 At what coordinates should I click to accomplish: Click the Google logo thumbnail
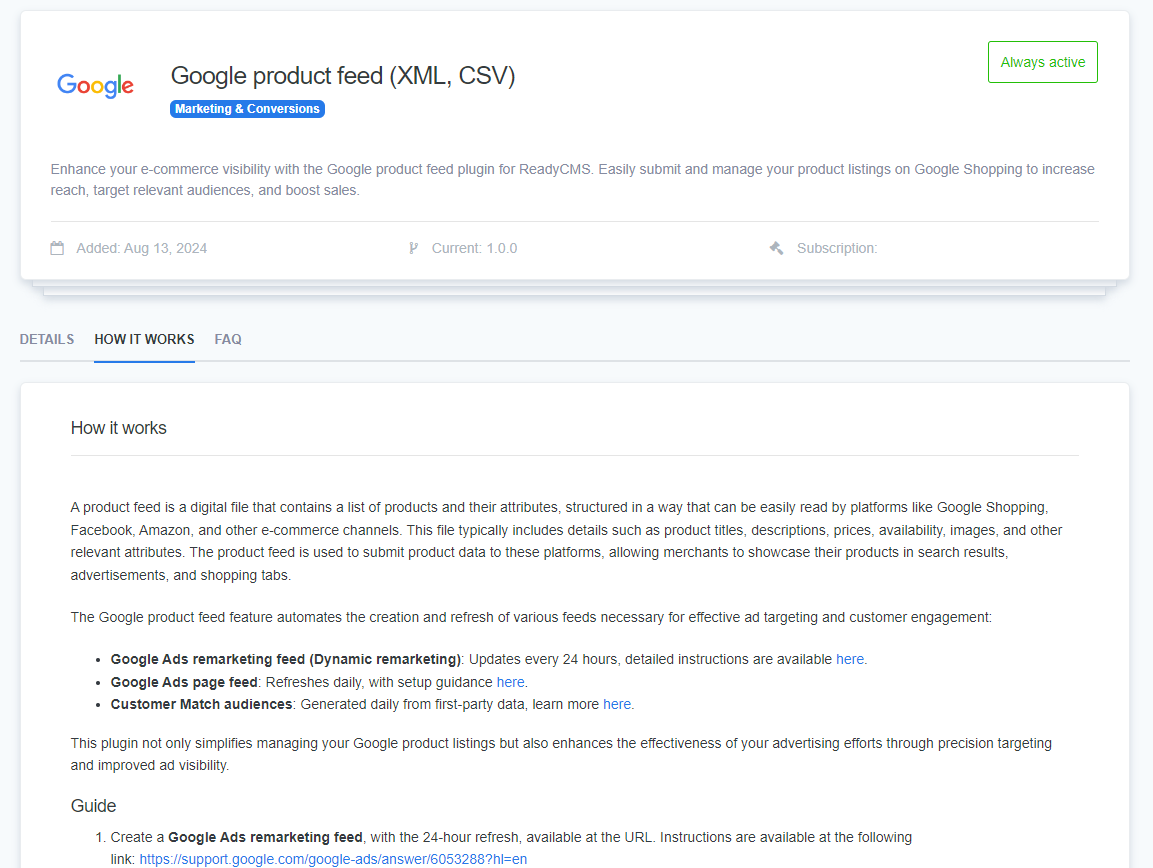point(96,85)
